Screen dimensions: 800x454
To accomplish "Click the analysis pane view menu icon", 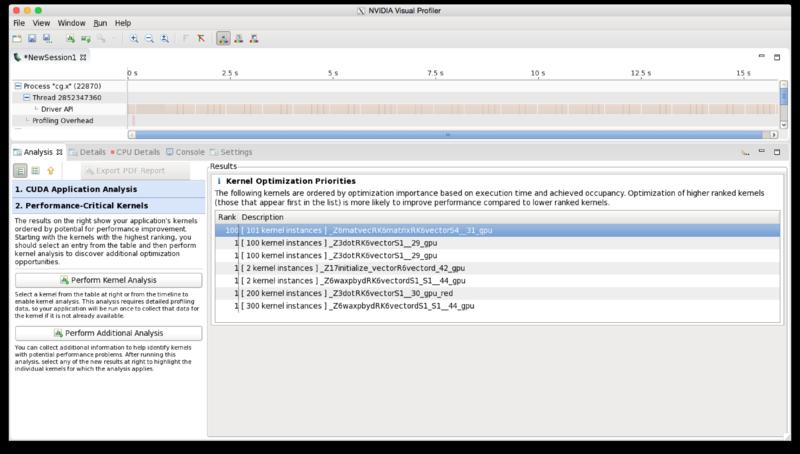I will pyautogui.click(x=746, y=152).
